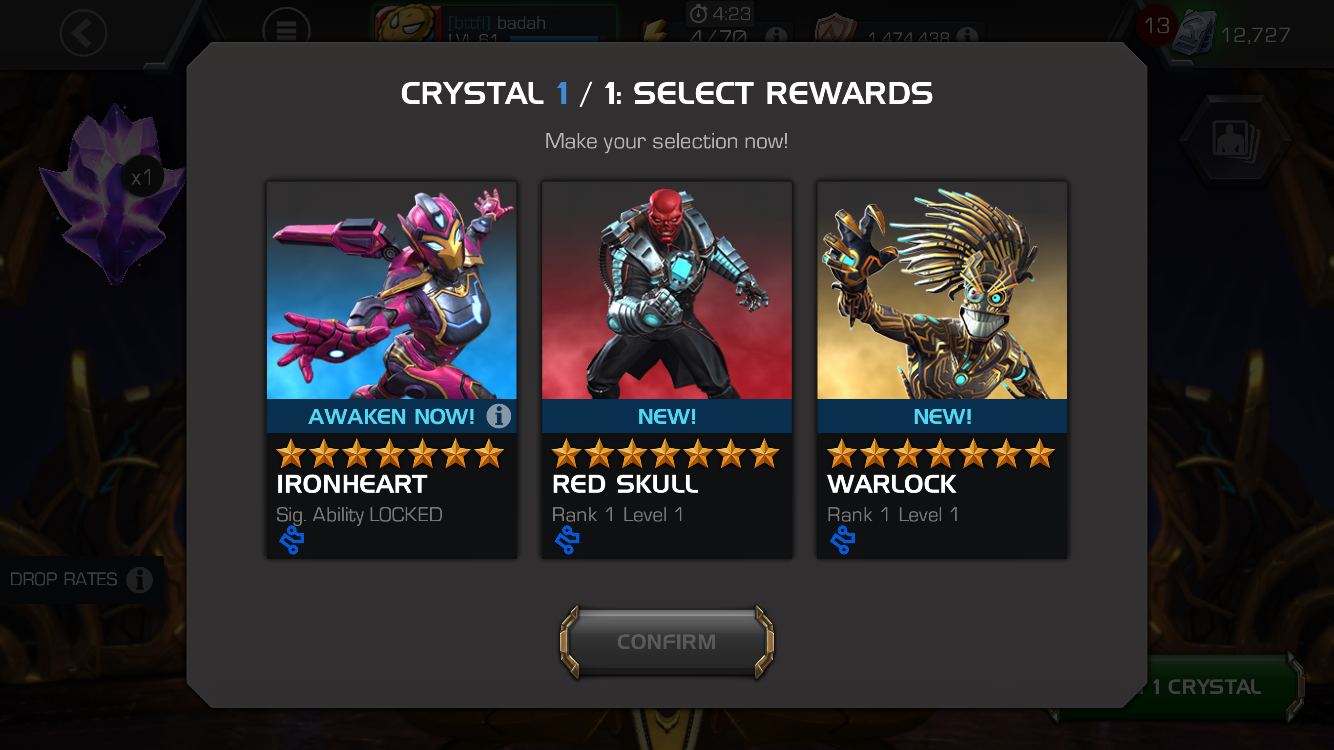Choose the Warlock reward card
The width and height of the screenshot is (1334, 750).
pos(942,369)
